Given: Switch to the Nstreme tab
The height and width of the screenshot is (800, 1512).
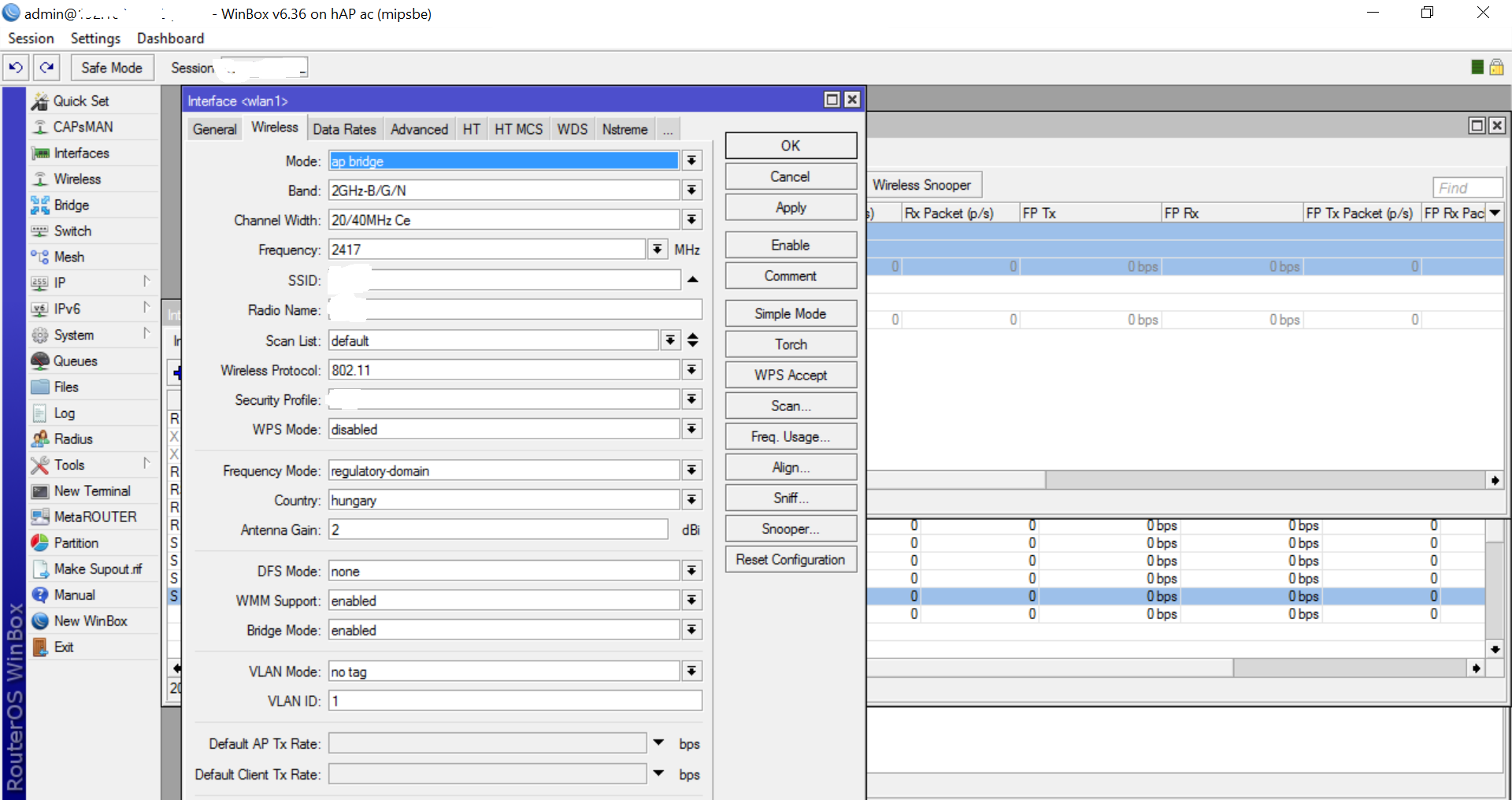Looking at the screenshot, I should coord(625,129).
